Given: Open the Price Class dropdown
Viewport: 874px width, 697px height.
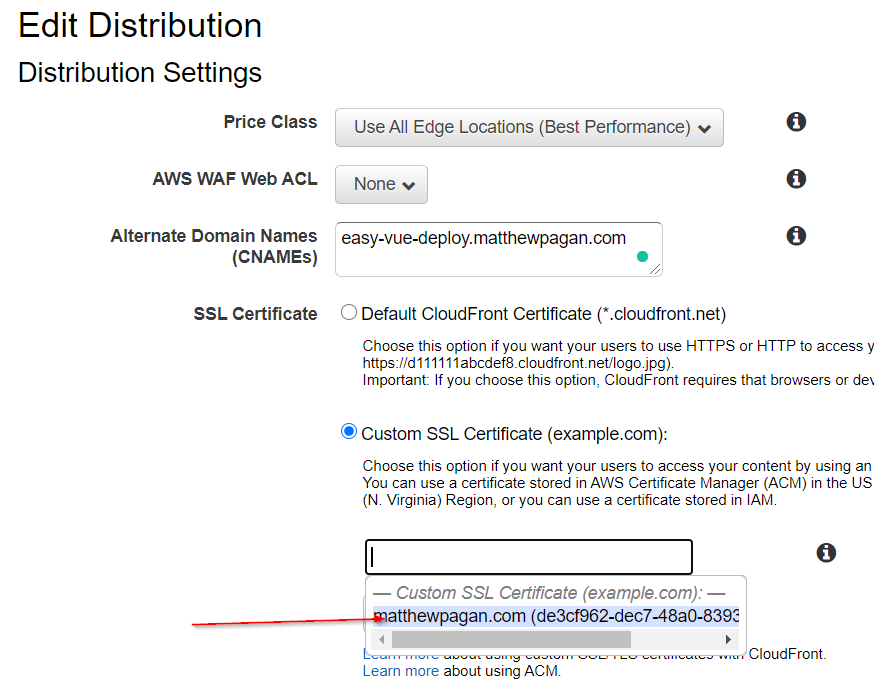Looking at the screenshot, I should pos(529,127).
